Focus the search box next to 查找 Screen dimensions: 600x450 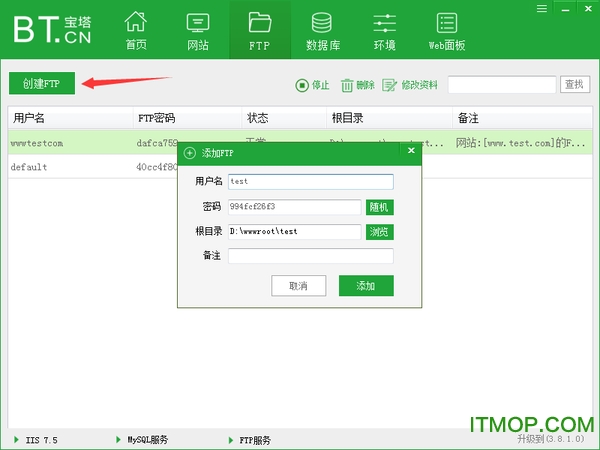coord(502,84)
